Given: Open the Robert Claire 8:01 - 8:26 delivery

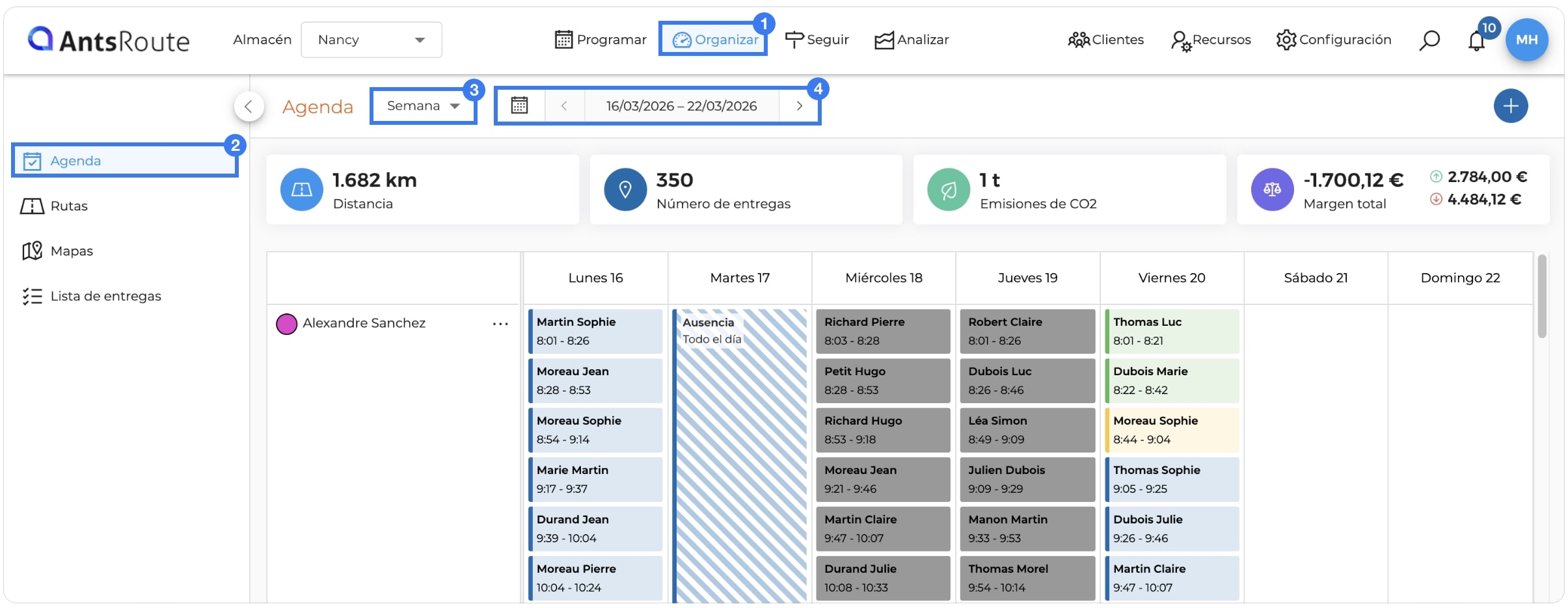Looking at the screenshot, I should pos(1027,331).
